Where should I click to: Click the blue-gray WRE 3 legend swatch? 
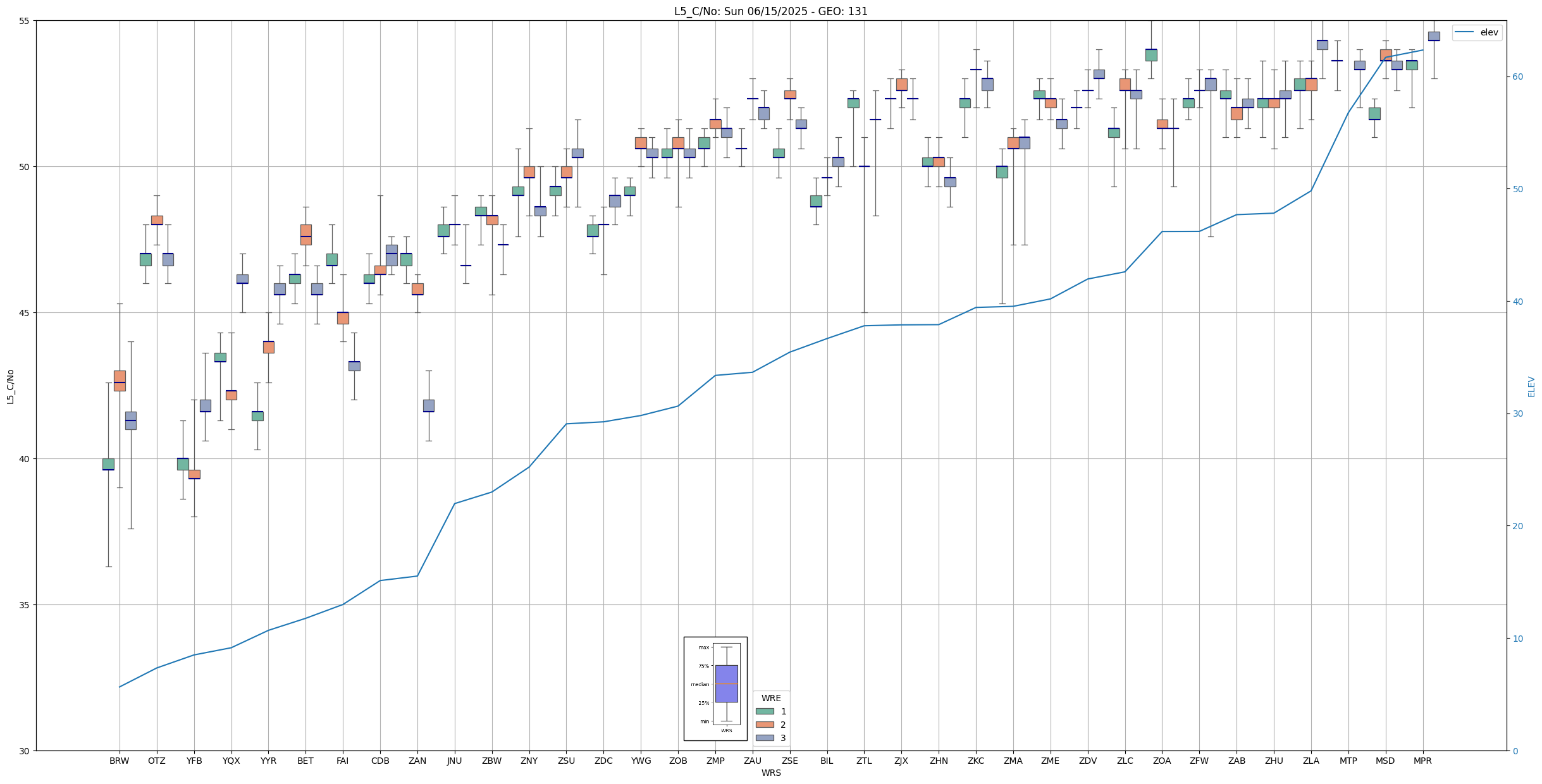(x=764, y=738)
